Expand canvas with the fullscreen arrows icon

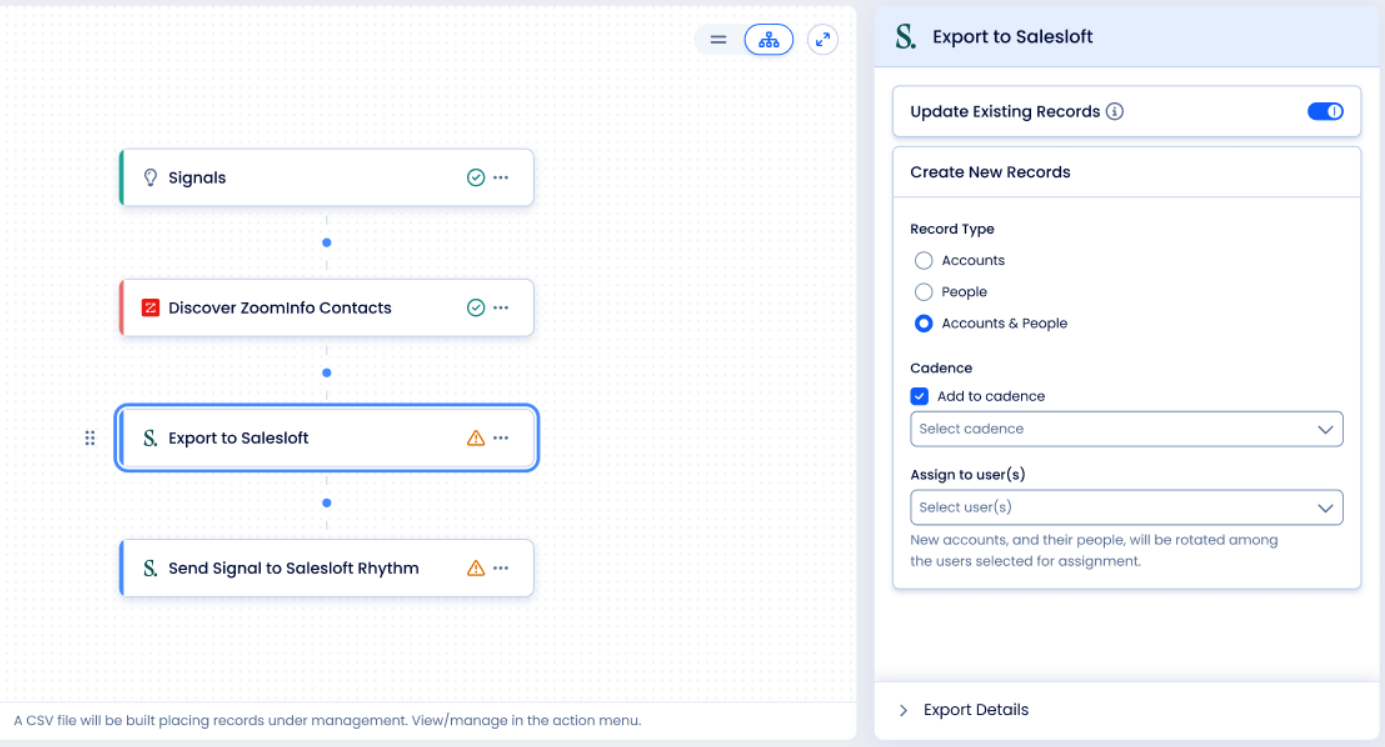823,40
